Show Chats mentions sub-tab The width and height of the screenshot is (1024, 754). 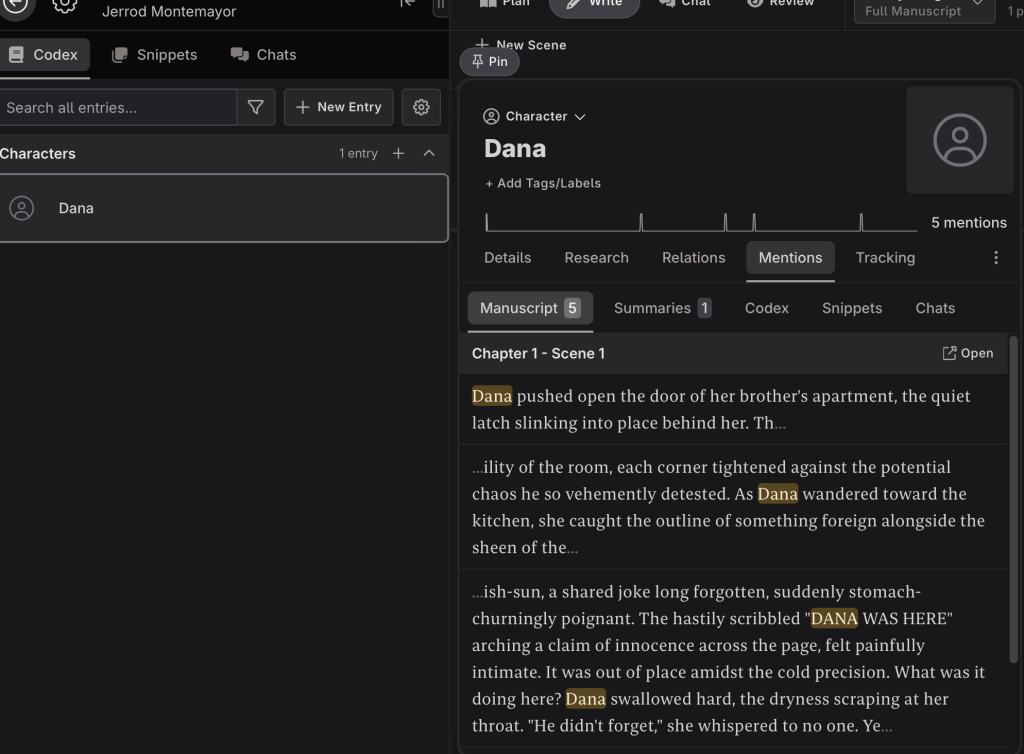coord(935,308)
